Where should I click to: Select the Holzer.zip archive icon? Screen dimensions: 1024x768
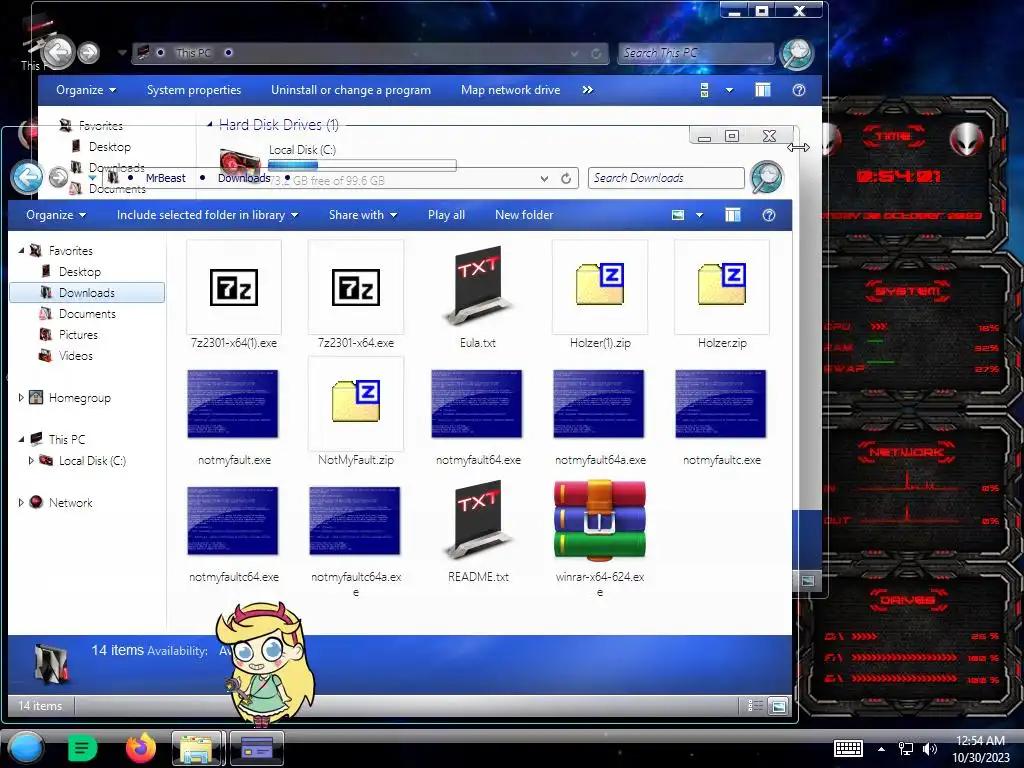coord(722,287)
